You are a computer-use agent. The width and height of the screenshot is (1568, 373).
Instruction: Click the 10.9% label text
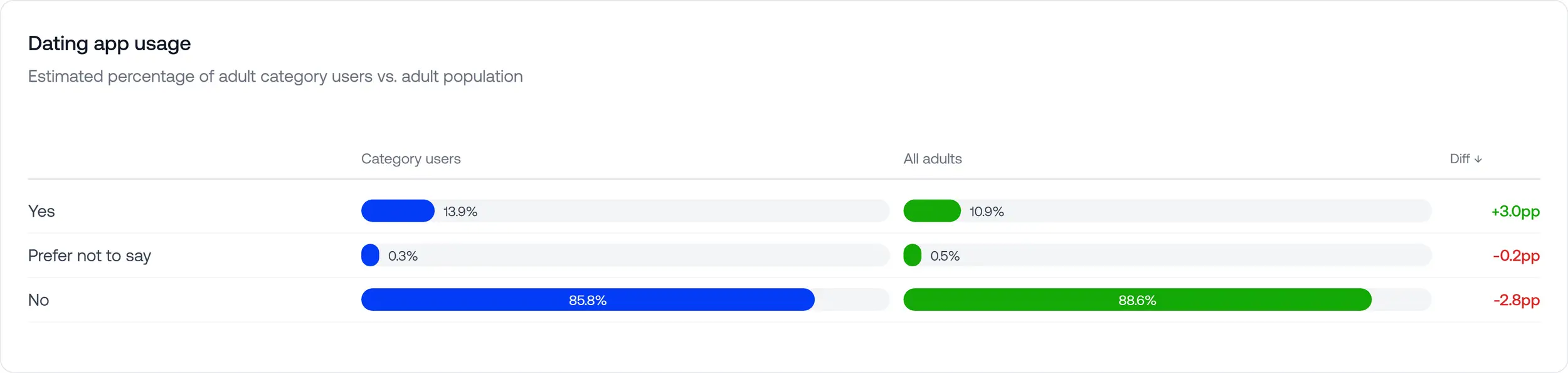tap(986, 212)
